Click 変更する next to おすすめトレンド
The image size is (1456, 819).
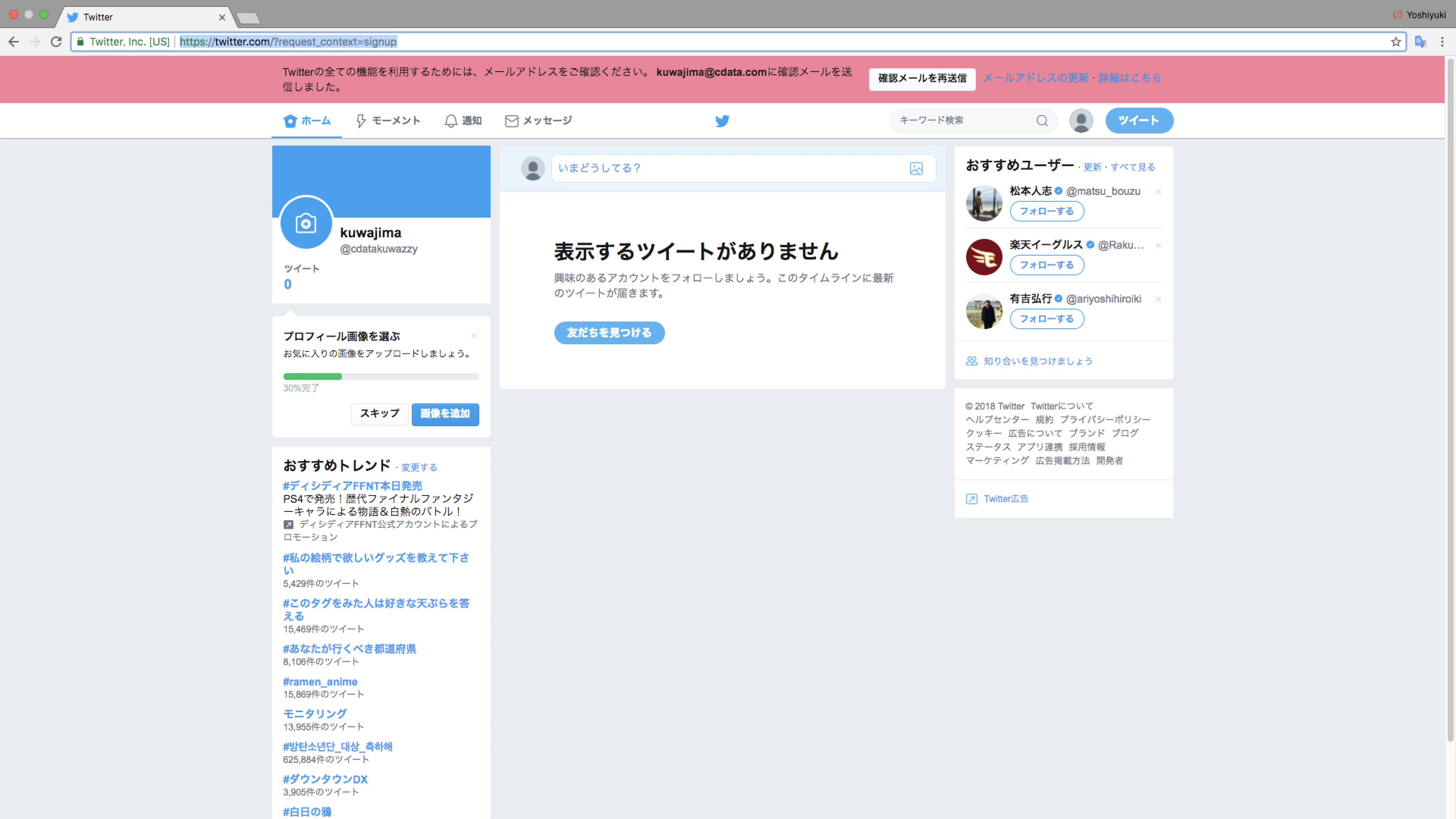pyautogui.click(x=419, y=468)
